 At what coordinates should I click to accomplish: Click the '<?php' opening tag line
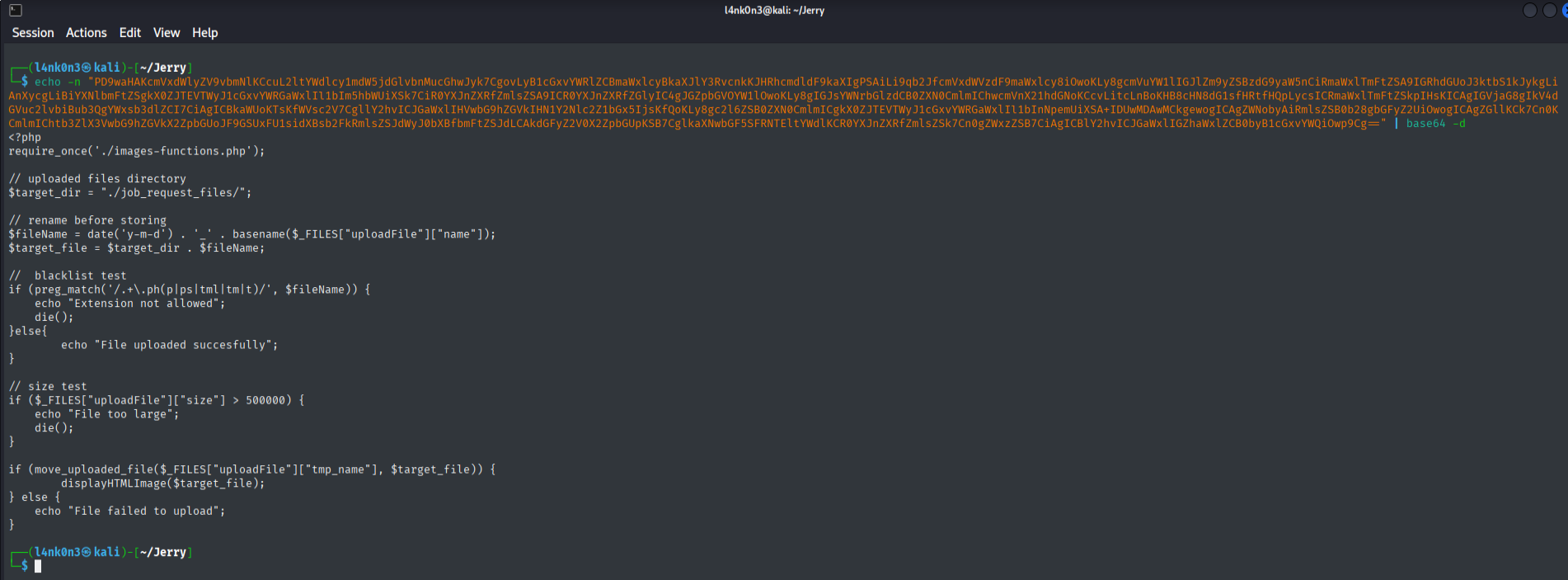(x=25, y=138)
